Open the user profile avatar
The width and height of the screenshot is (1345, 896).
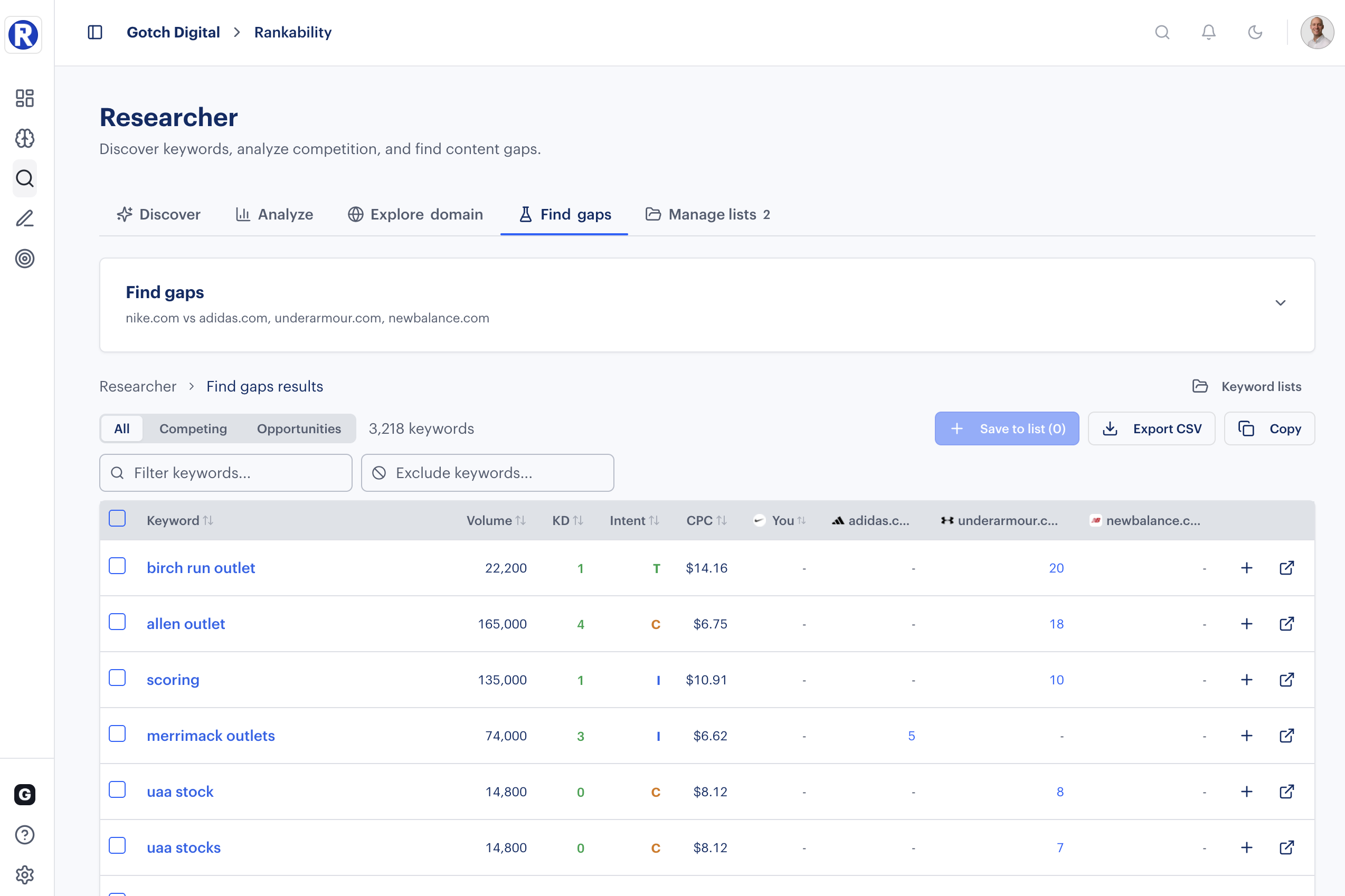[x=1317, y=33]
